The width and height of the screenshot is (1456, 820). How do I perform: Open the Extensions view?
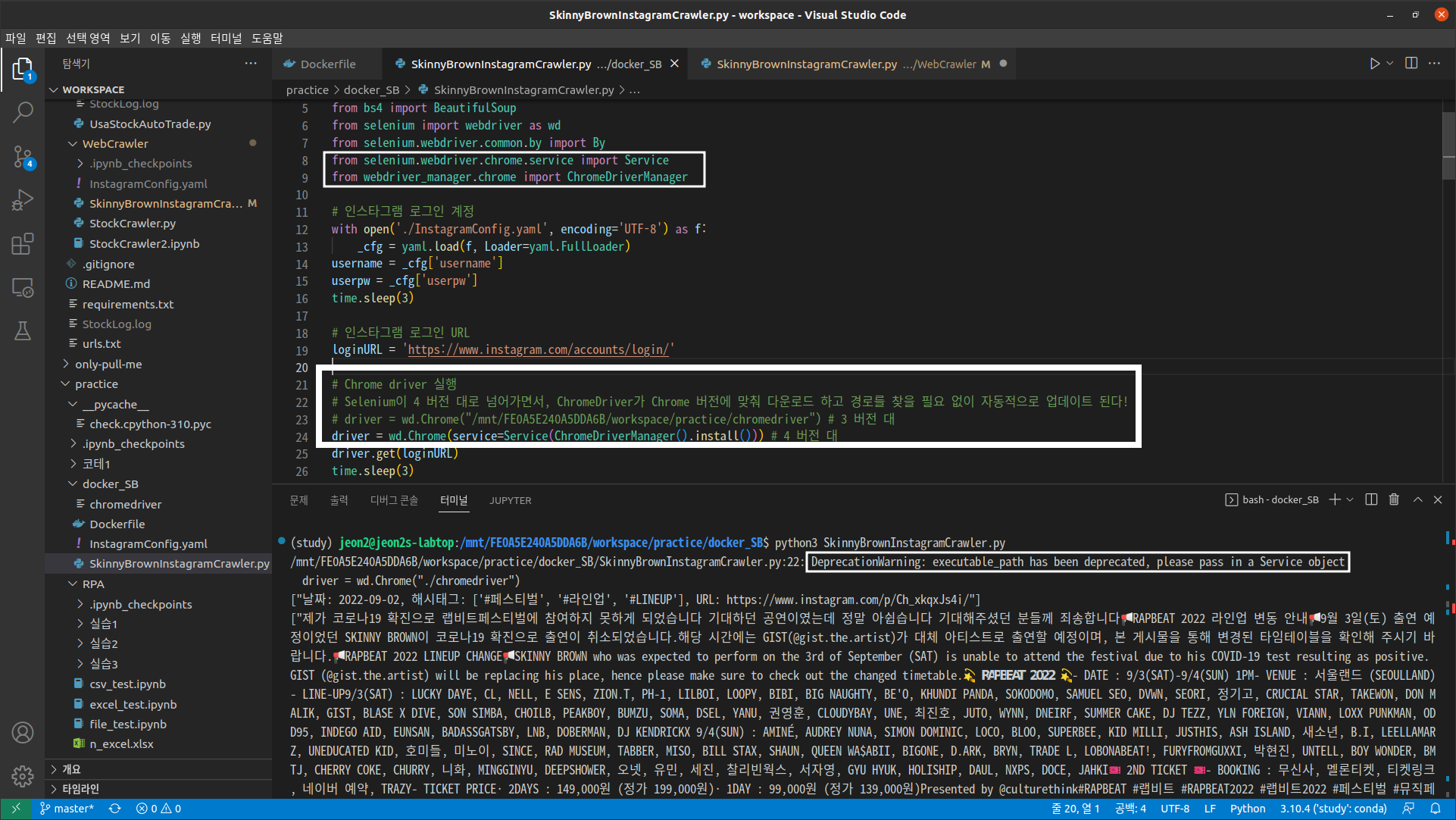click(23, 244)
